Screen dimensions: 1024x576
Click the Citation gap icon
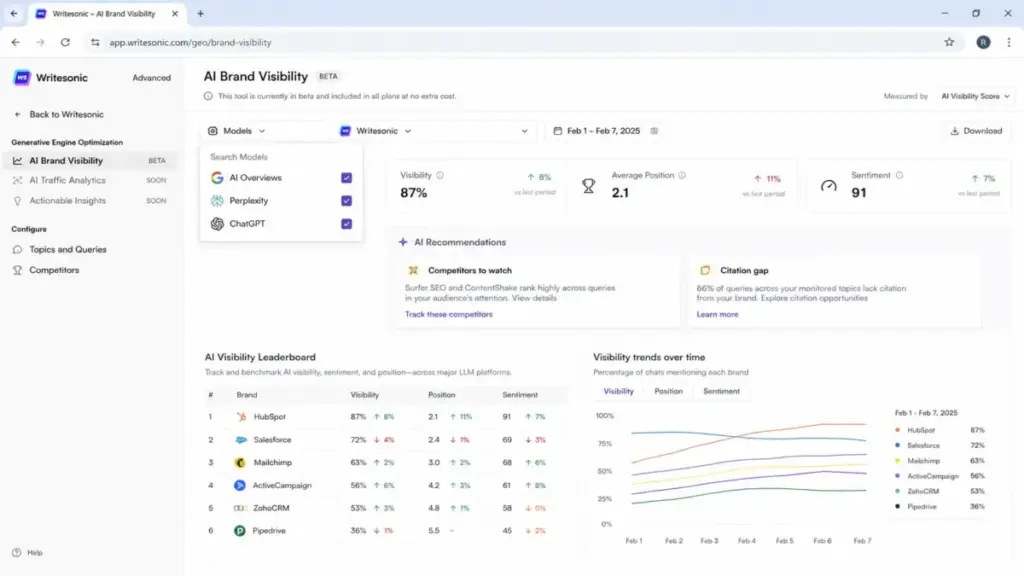pos(705,270)
